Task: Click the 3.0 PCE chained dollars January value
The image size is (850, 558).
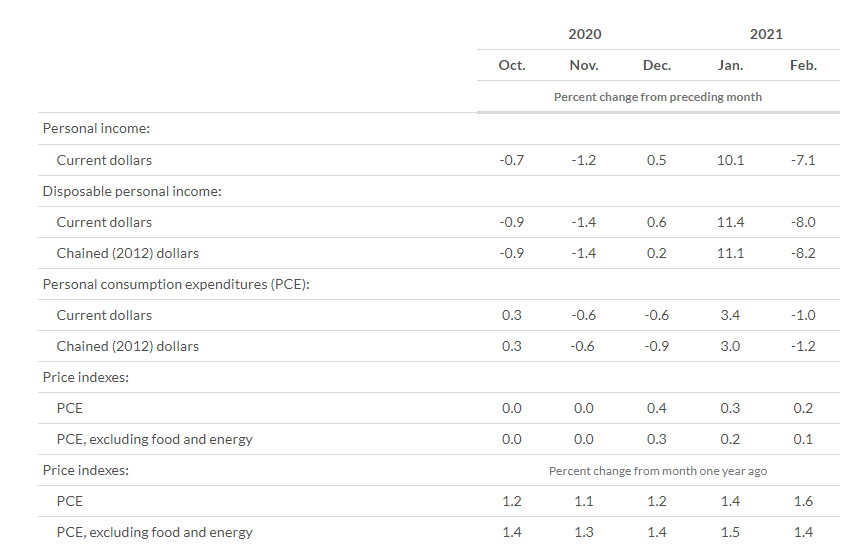Action: coord(730,346)
